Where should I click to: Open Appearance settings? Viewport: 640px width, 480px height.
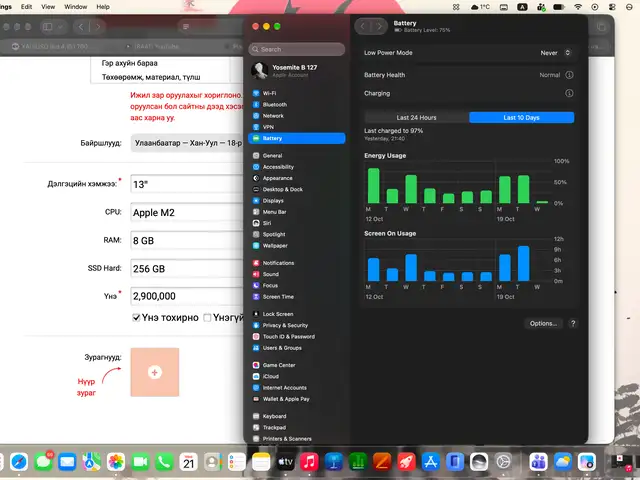(x=297, y=178)
